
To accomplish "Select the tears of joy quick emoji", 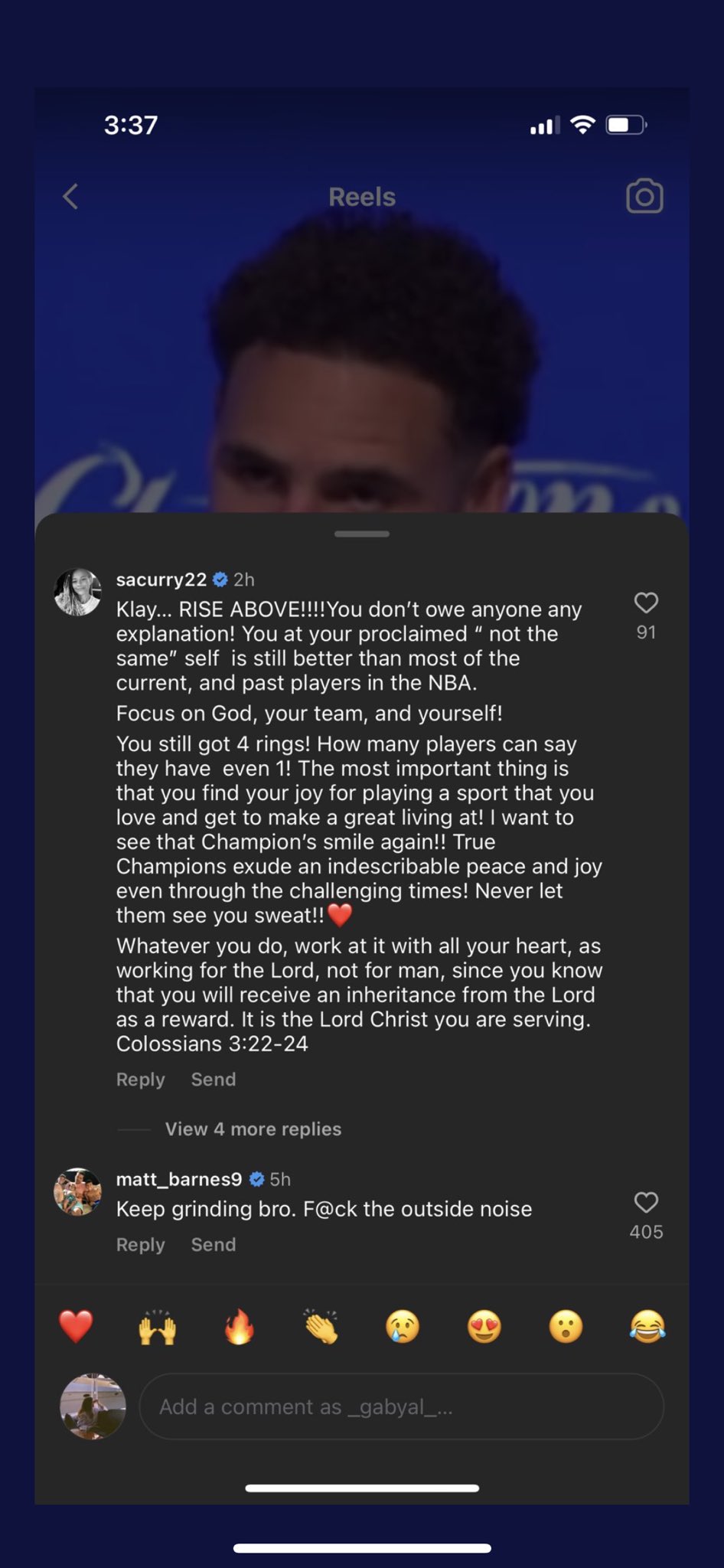I will [x=647, y=1327].
